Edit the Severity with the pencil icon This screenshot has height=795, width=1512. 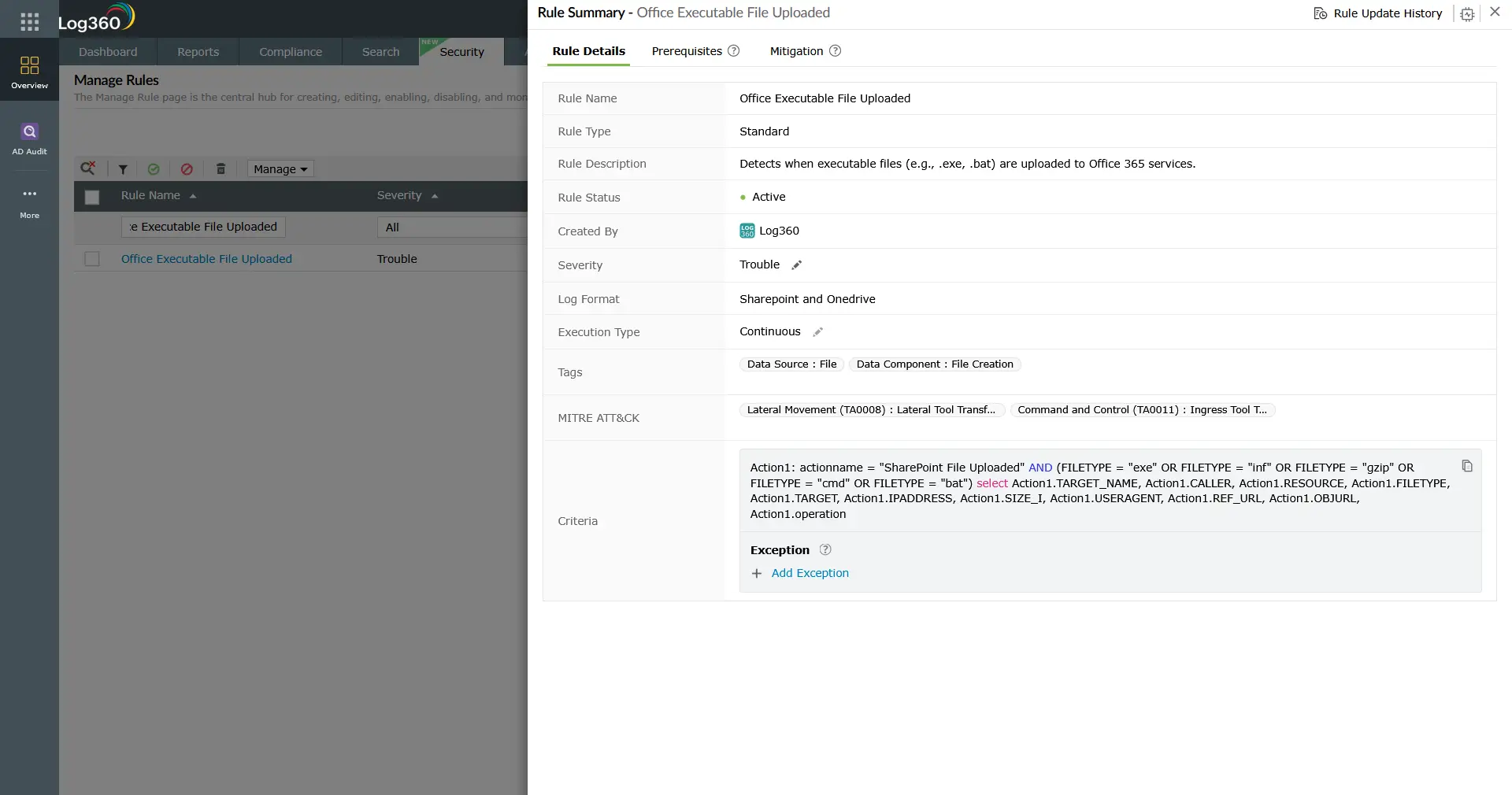pos(797,265)
